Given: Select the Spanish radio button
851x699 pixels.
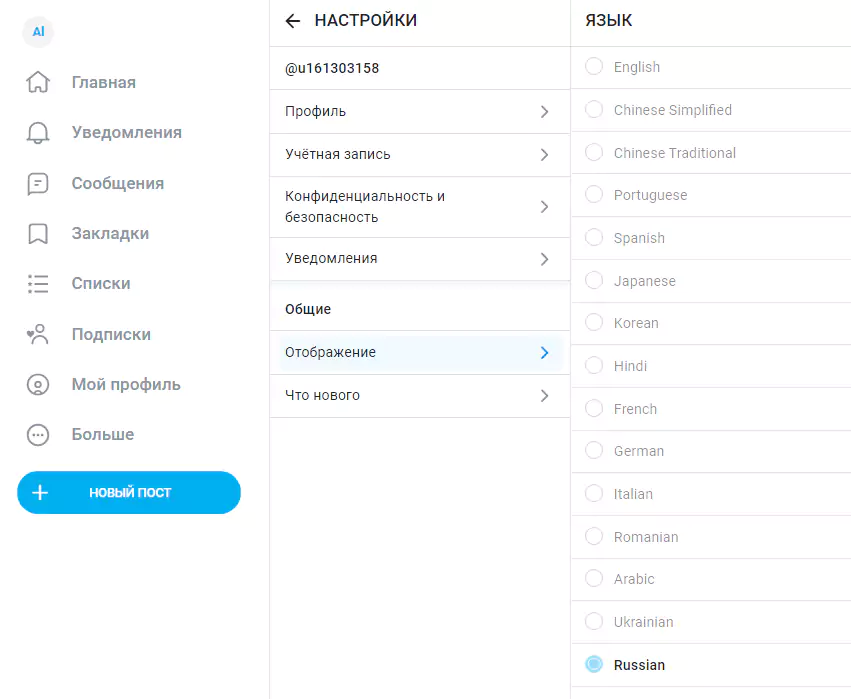Looking at the screenshot, I should 594,237.
